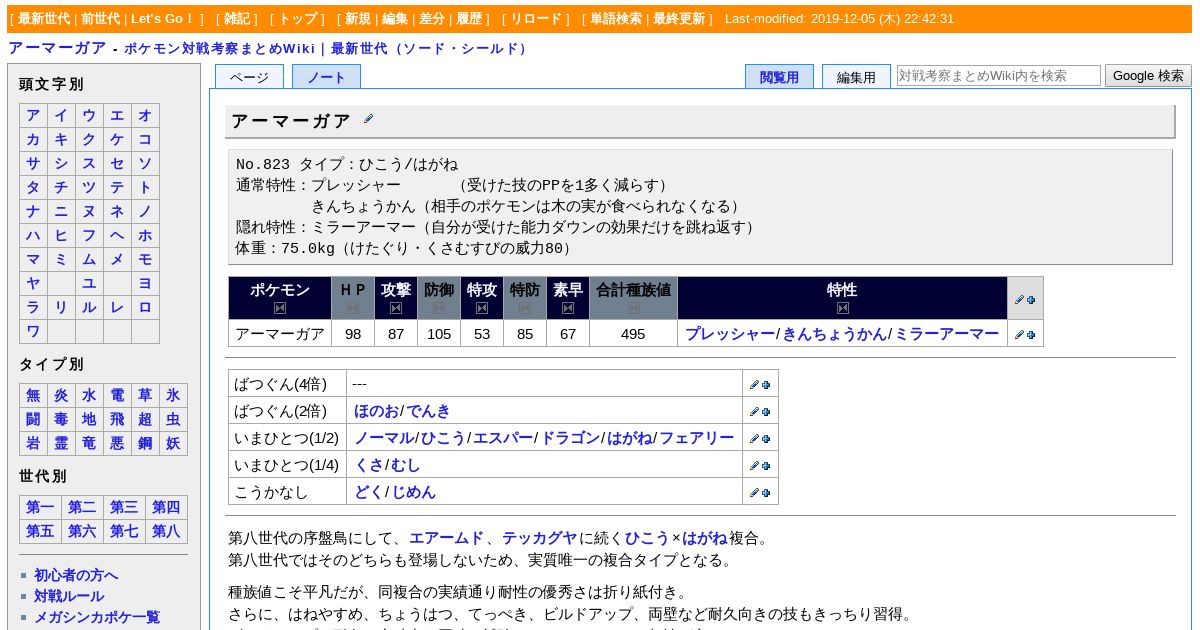Open 最新世代 in the top bar
Viewport: 1200px width, 630px height.
(44, 18)
